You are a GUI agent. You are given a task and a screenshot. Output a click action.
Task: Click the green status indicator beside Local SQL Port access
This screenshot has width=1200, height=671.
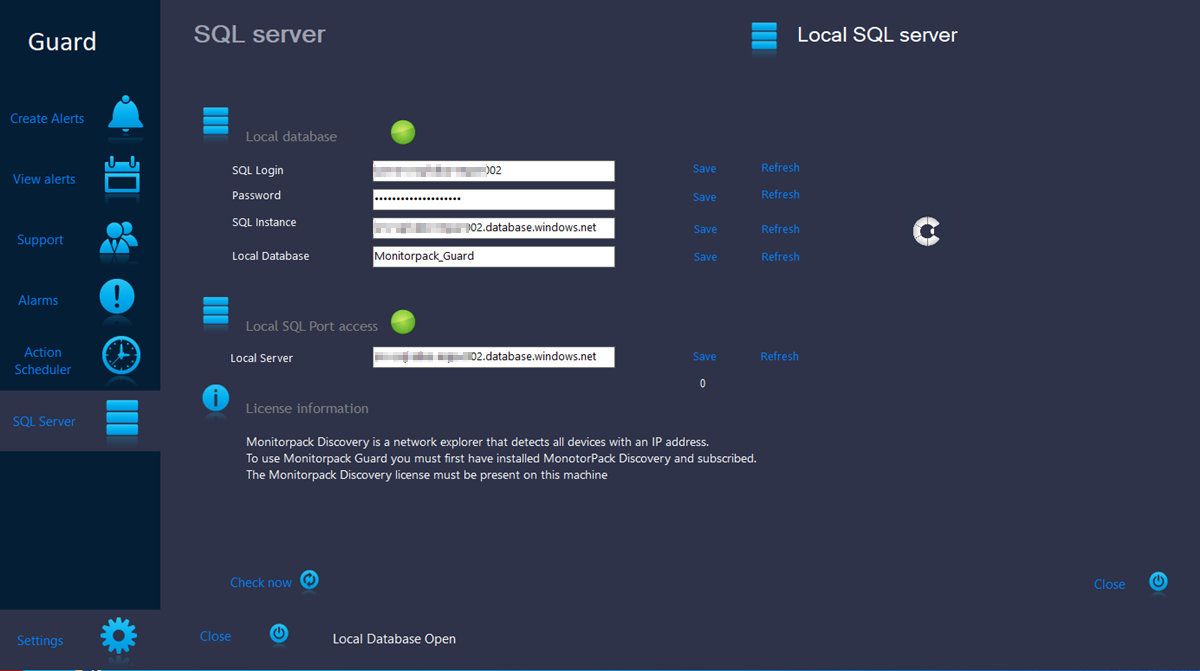coord(402,322)
